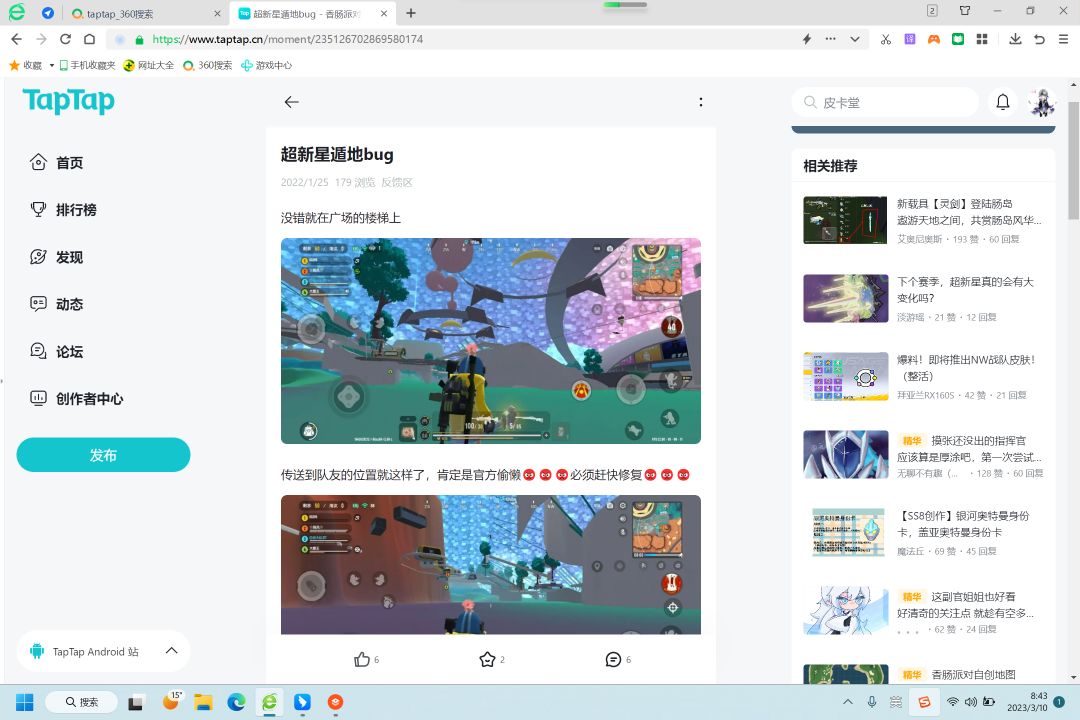
Task: Show hidden tray icons chevron
Action: point(848,702)
